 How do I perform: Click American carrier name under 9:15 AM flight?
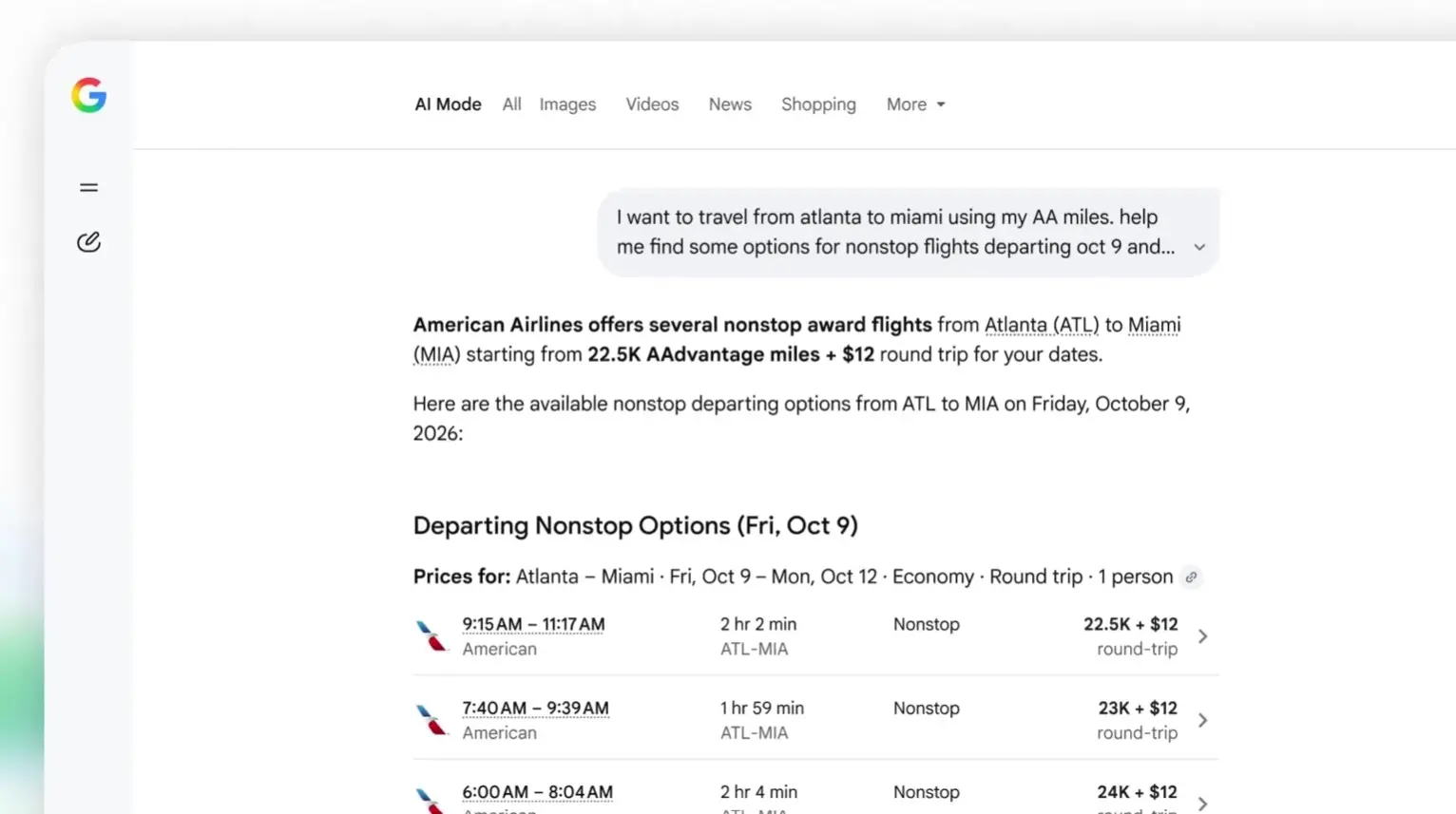click(499, 649)
